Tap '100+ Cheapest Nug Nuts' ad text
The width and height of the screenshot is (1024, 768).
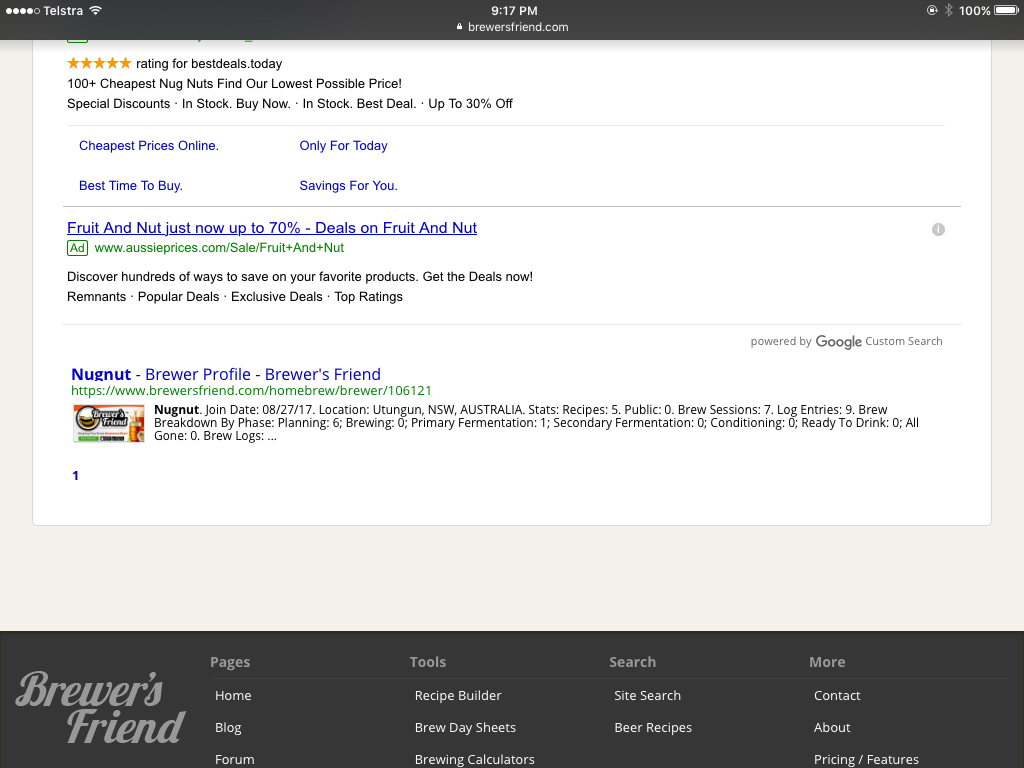234,84
